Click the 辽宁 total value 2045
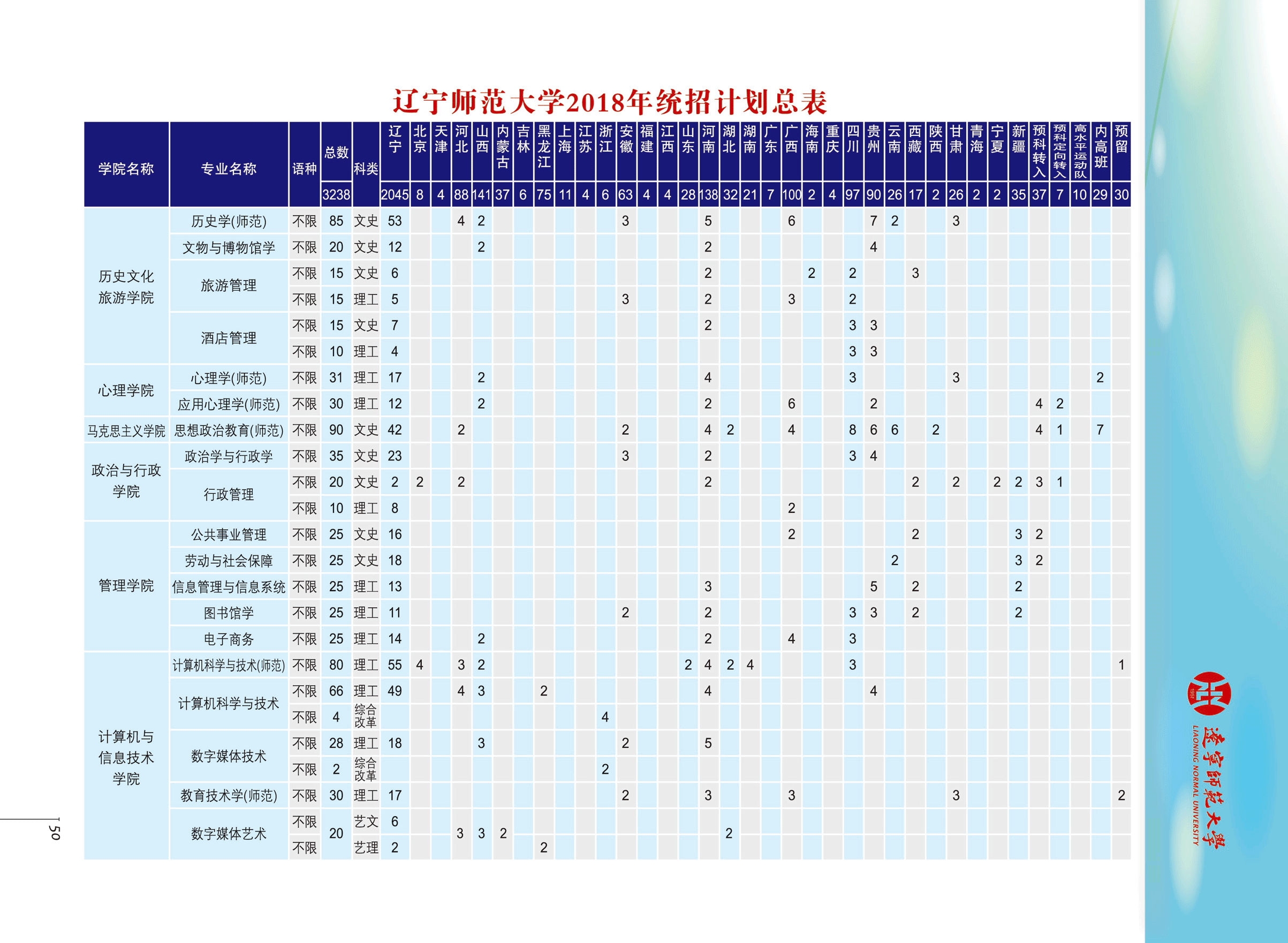Viewport: 1288px width, 943px height. tap(395, 194)
